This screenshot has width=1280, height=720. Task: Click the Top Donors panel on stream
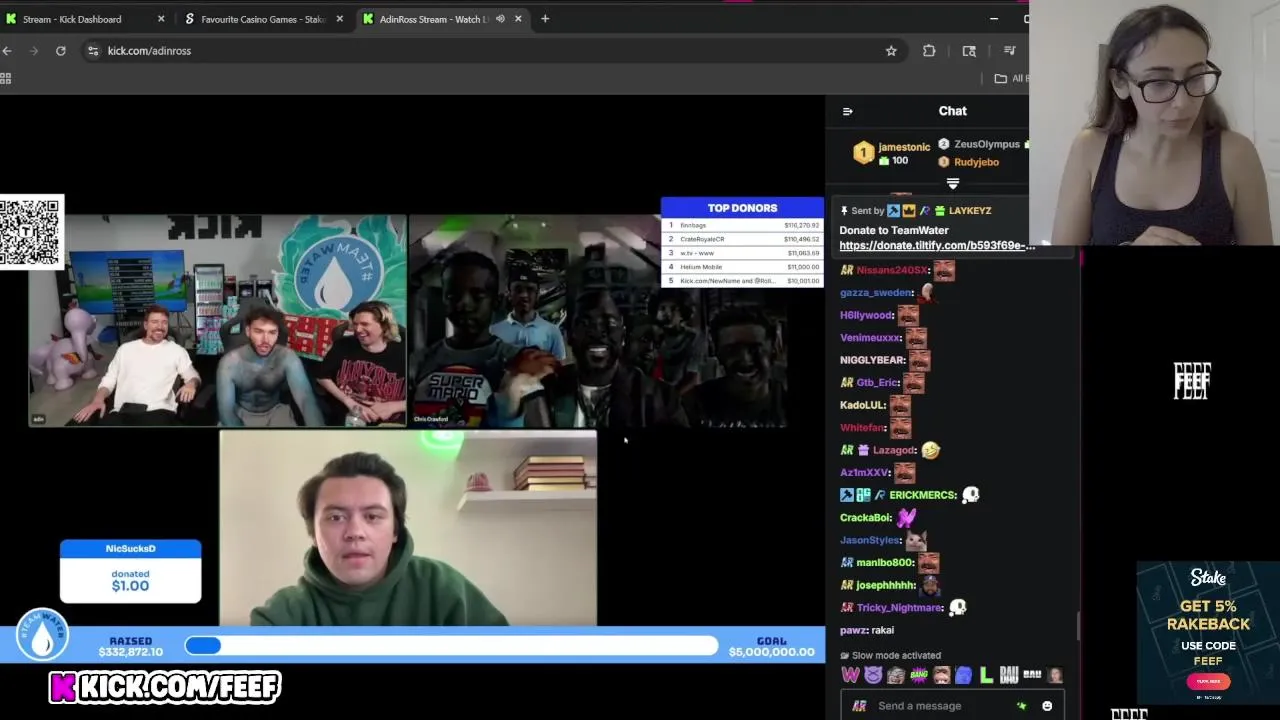tap(742, 243)
